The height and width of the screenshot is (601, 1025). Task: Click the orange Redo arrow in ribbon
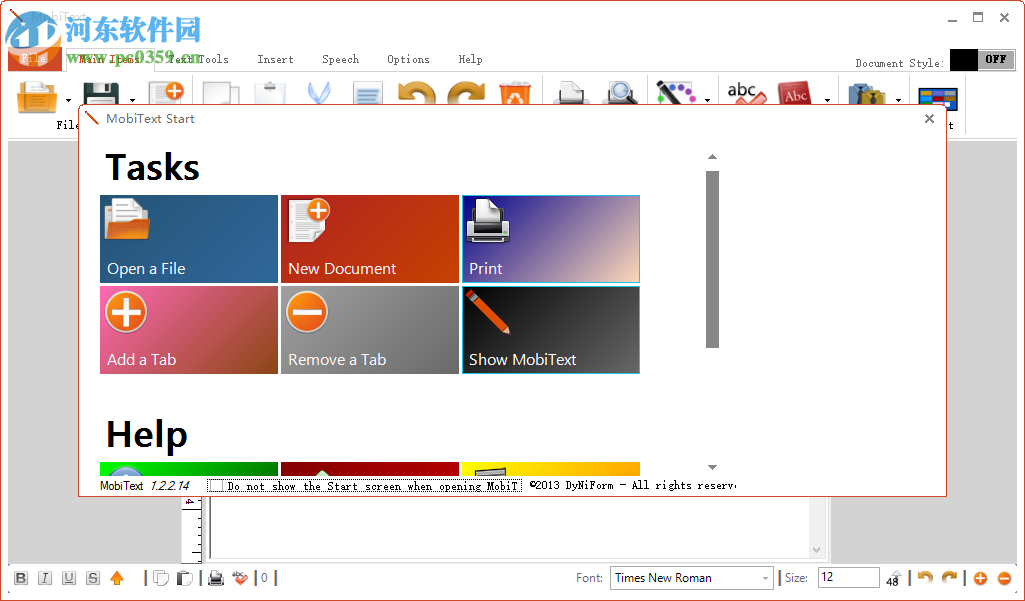click(x=466, y=93)
